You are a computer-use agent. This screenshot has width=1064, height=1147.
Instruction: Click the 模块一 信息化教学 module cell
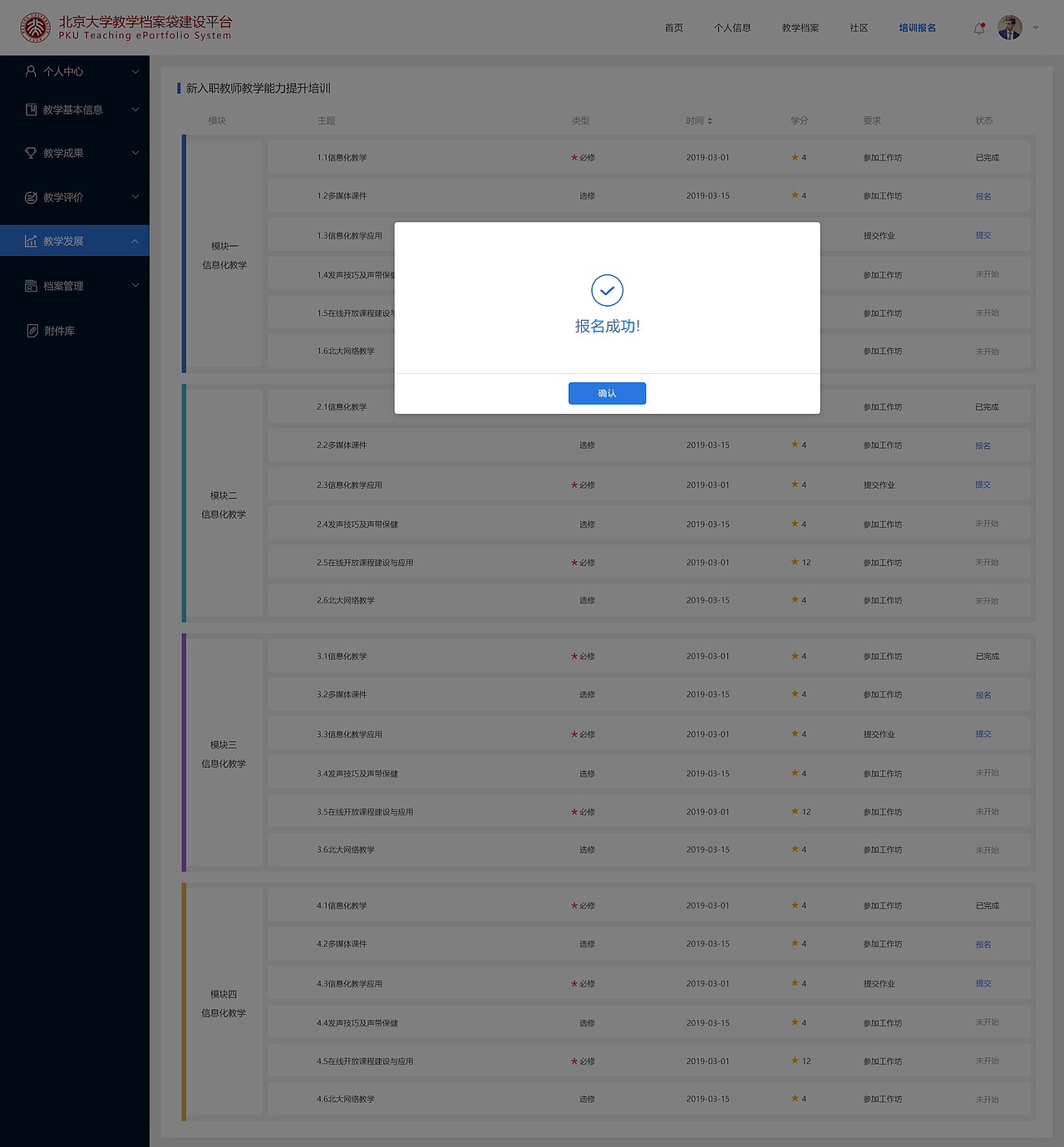point(224,254)
